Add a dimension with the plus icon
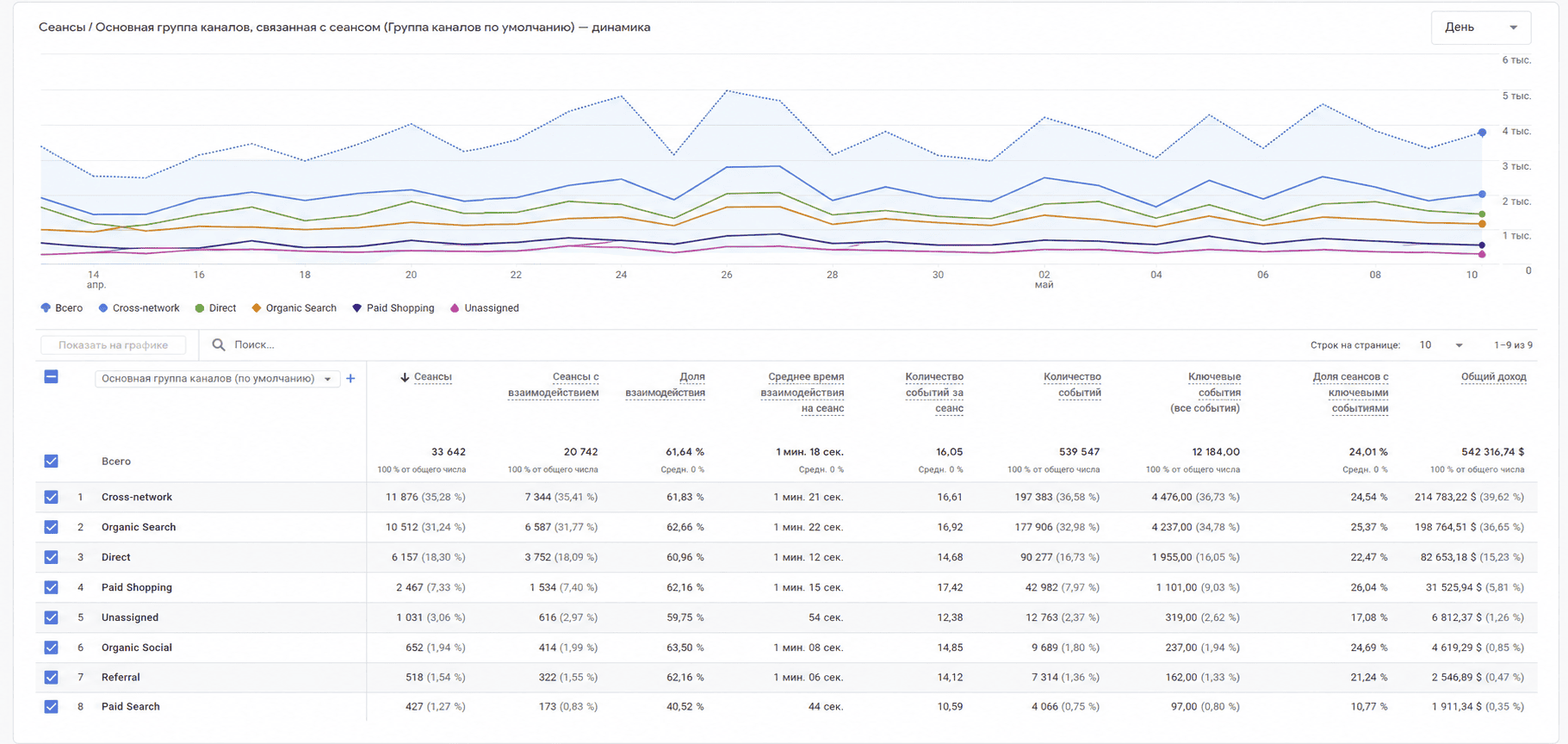This screenshot has width=1568, height=744. pos(350,379)
